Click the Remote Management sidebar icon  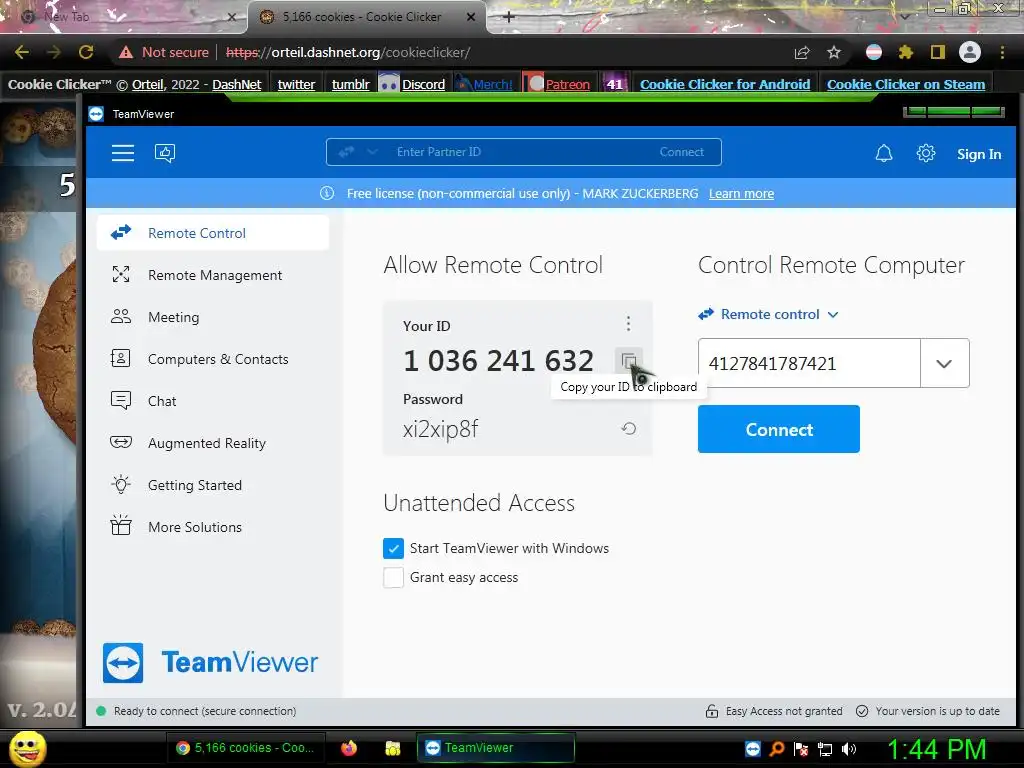121,275
